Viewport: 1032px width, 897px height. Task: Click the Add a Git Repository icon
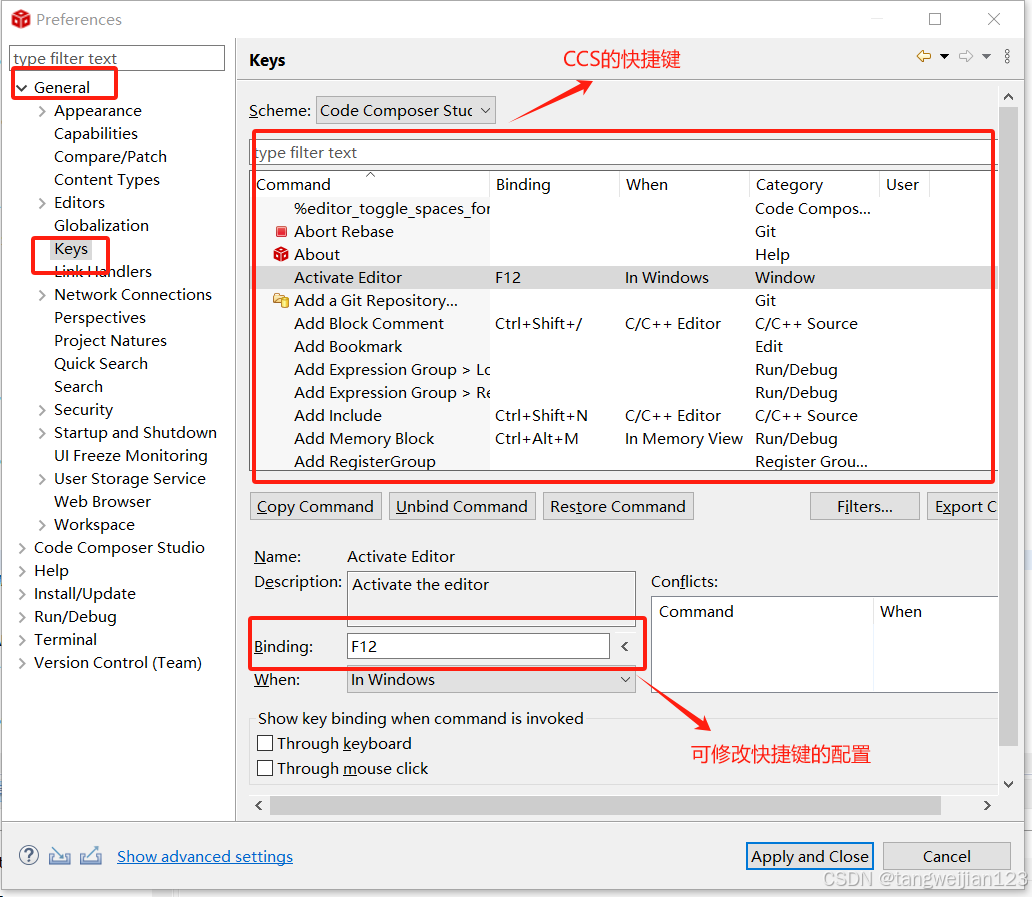coord(281,301)
